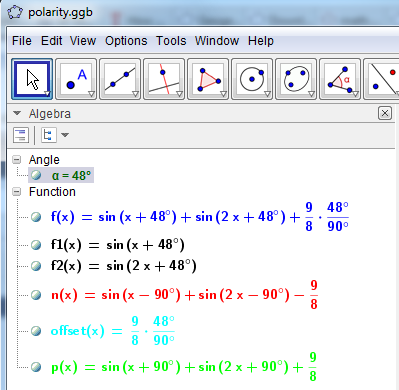Click the Angle group label

coord(44,160)
